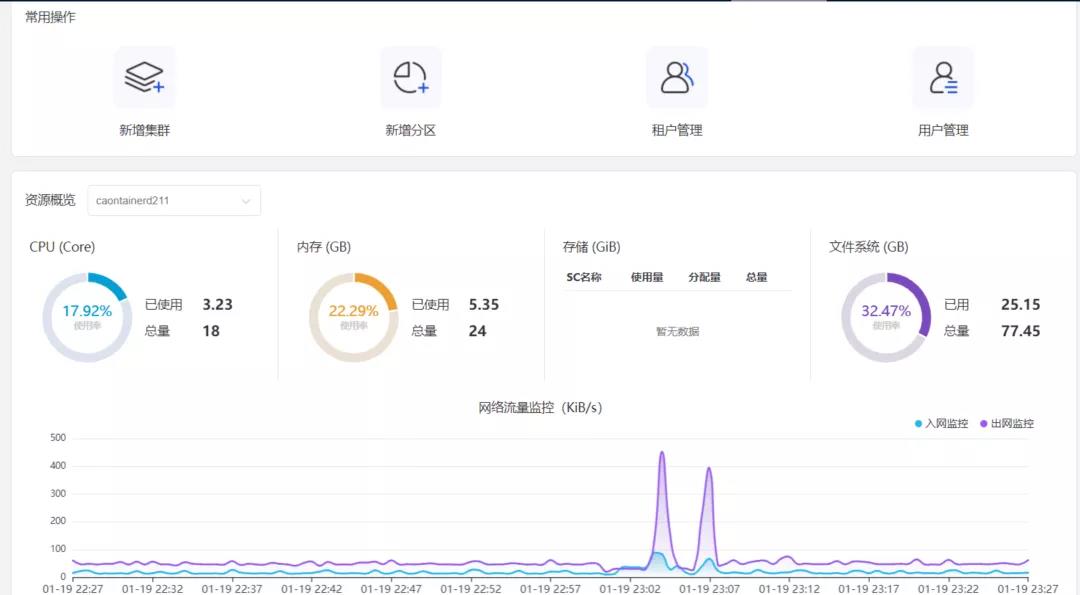Click the tallest outbound traffic peak
This screenshot has height=595, width=1080.
point(662,453)
